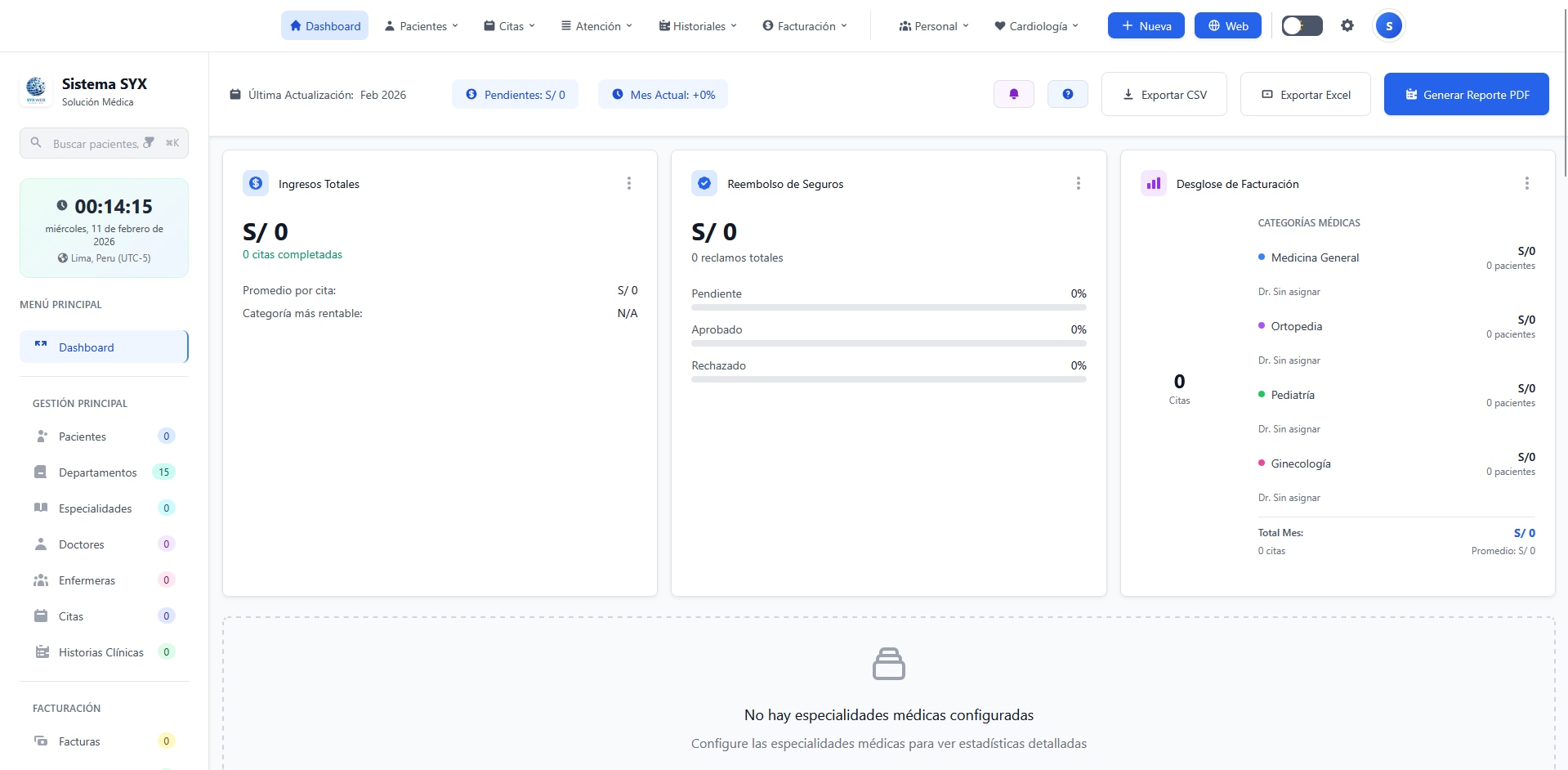Open the help question mark icon
The width and height of the screenshot is (1568, 770).
tap(1067, 94)
